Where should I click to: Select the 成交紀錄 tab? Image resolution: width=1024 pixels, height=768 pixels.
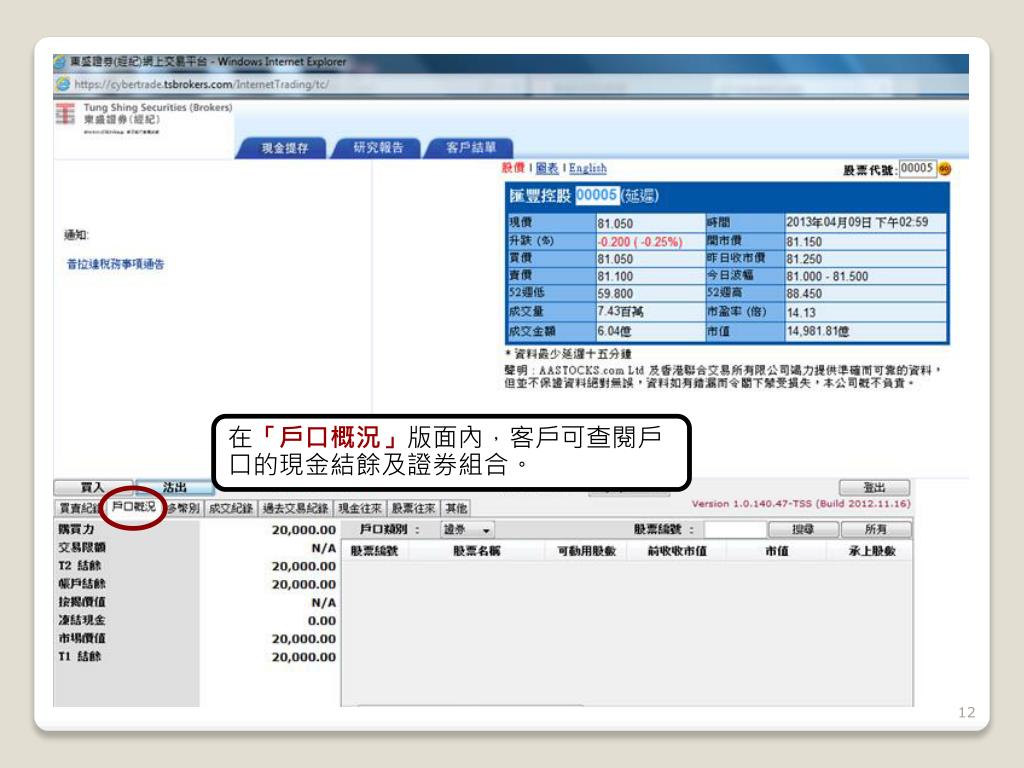click(x=231, y=508)
